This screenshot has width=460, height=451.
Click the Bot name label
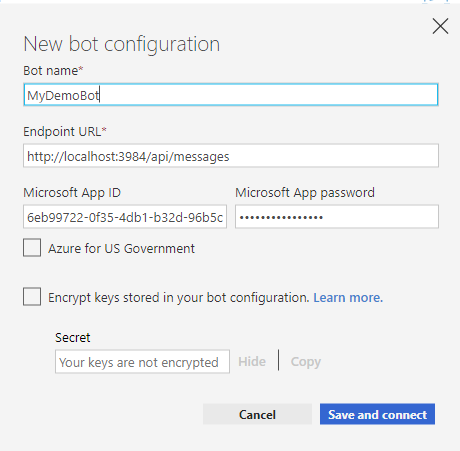53,71
